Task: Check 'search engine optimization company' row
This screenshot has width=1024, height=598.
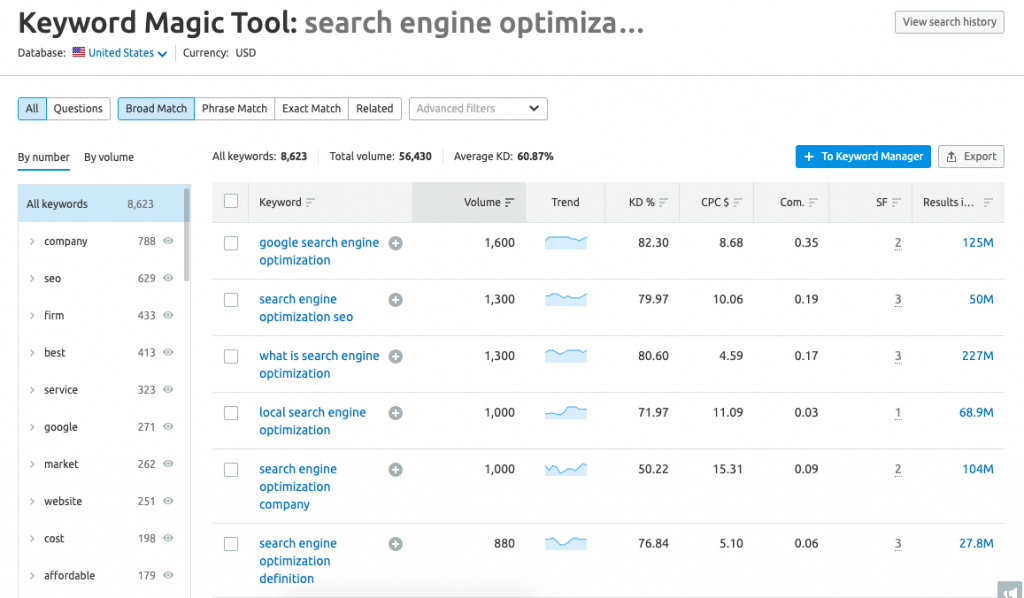Action: 231,469
